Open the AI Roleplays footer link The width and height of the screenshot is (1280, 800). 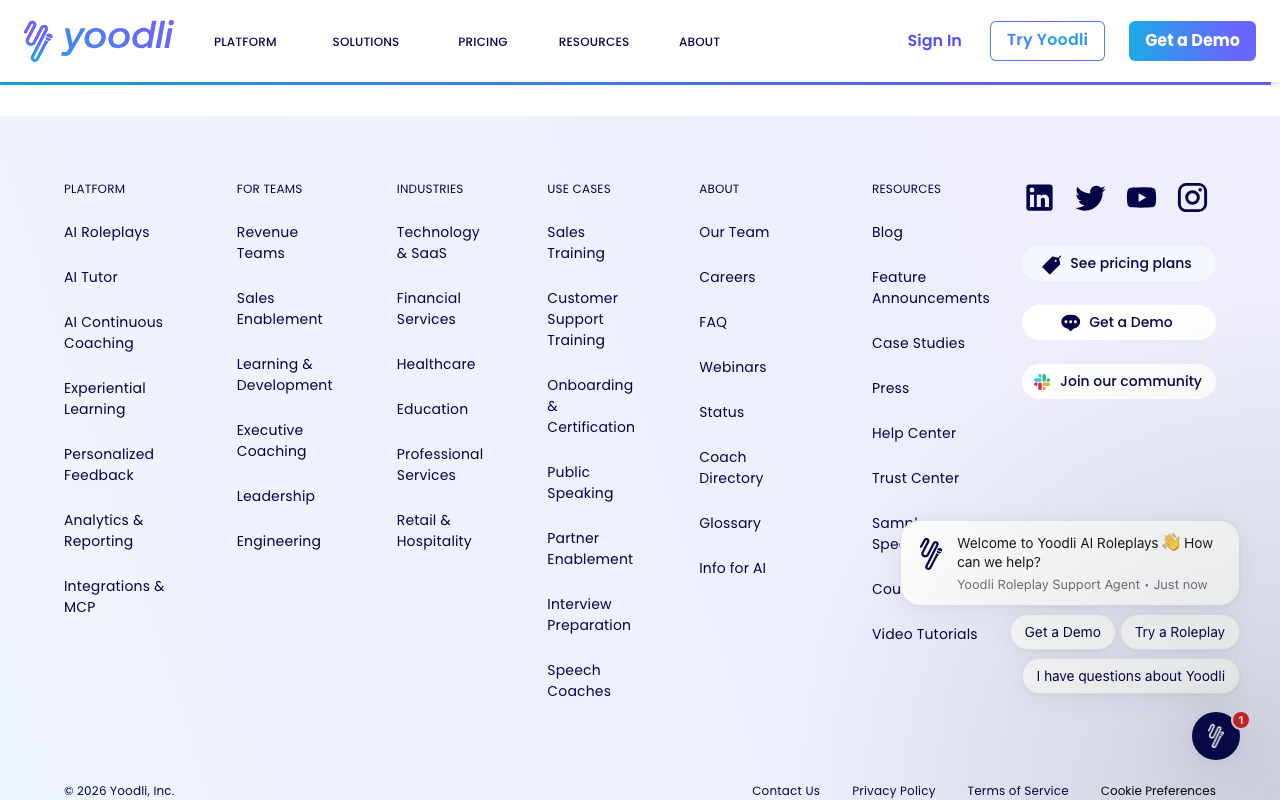107,232
